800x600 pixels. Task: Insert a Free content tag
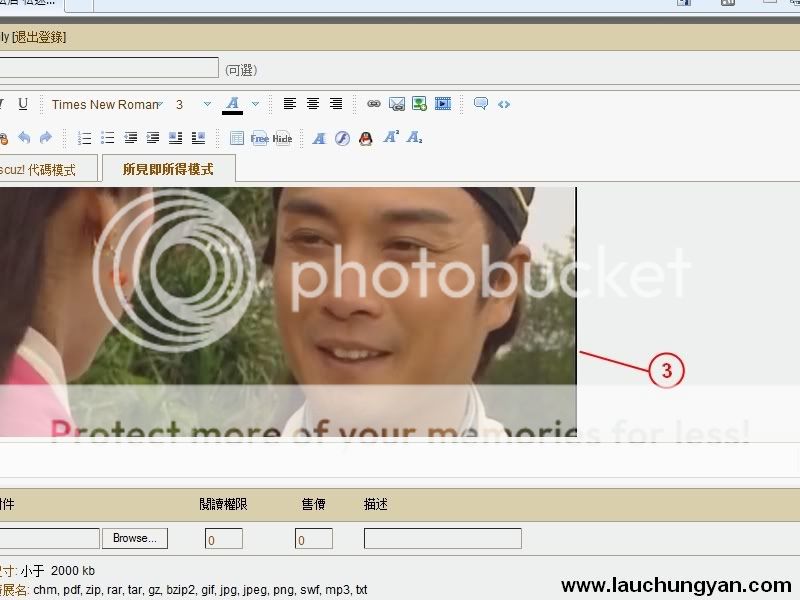click(259, 138)
